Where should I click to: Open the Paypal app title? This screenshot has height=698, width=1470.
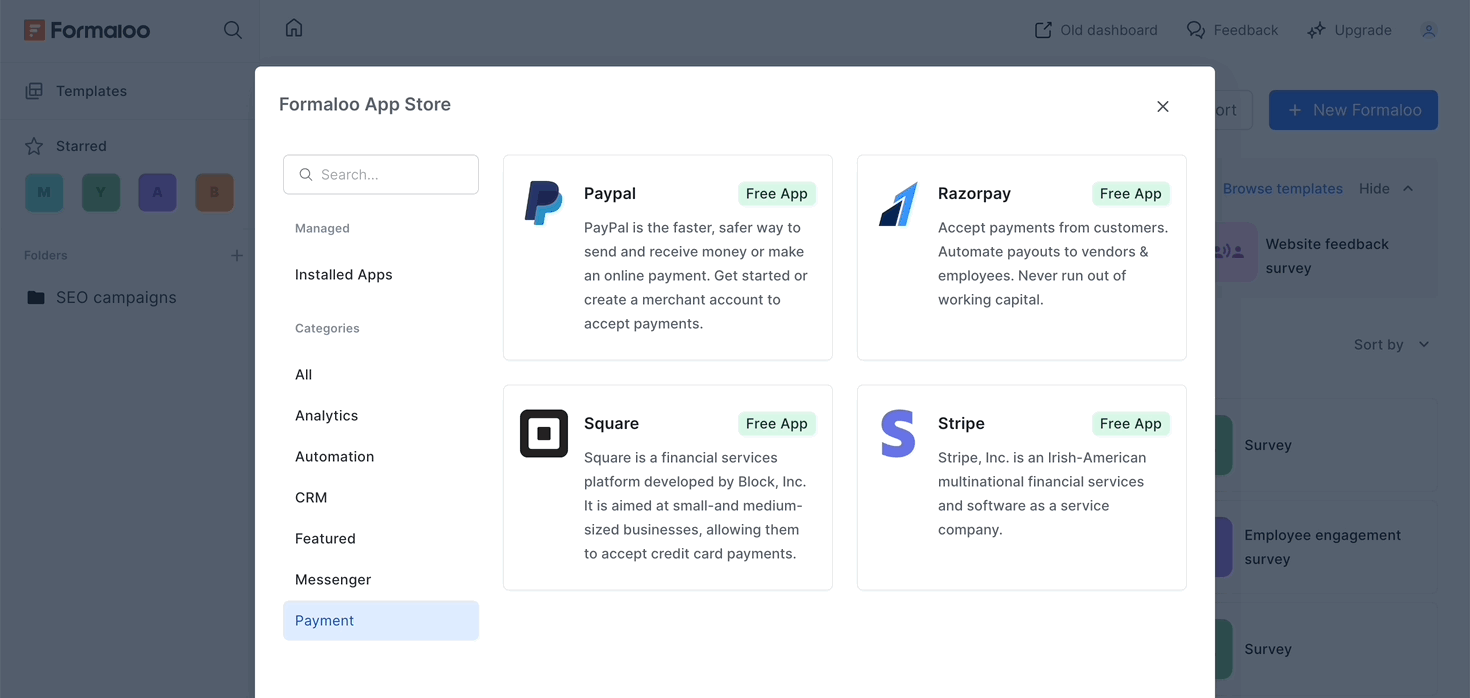pos(610,193)
